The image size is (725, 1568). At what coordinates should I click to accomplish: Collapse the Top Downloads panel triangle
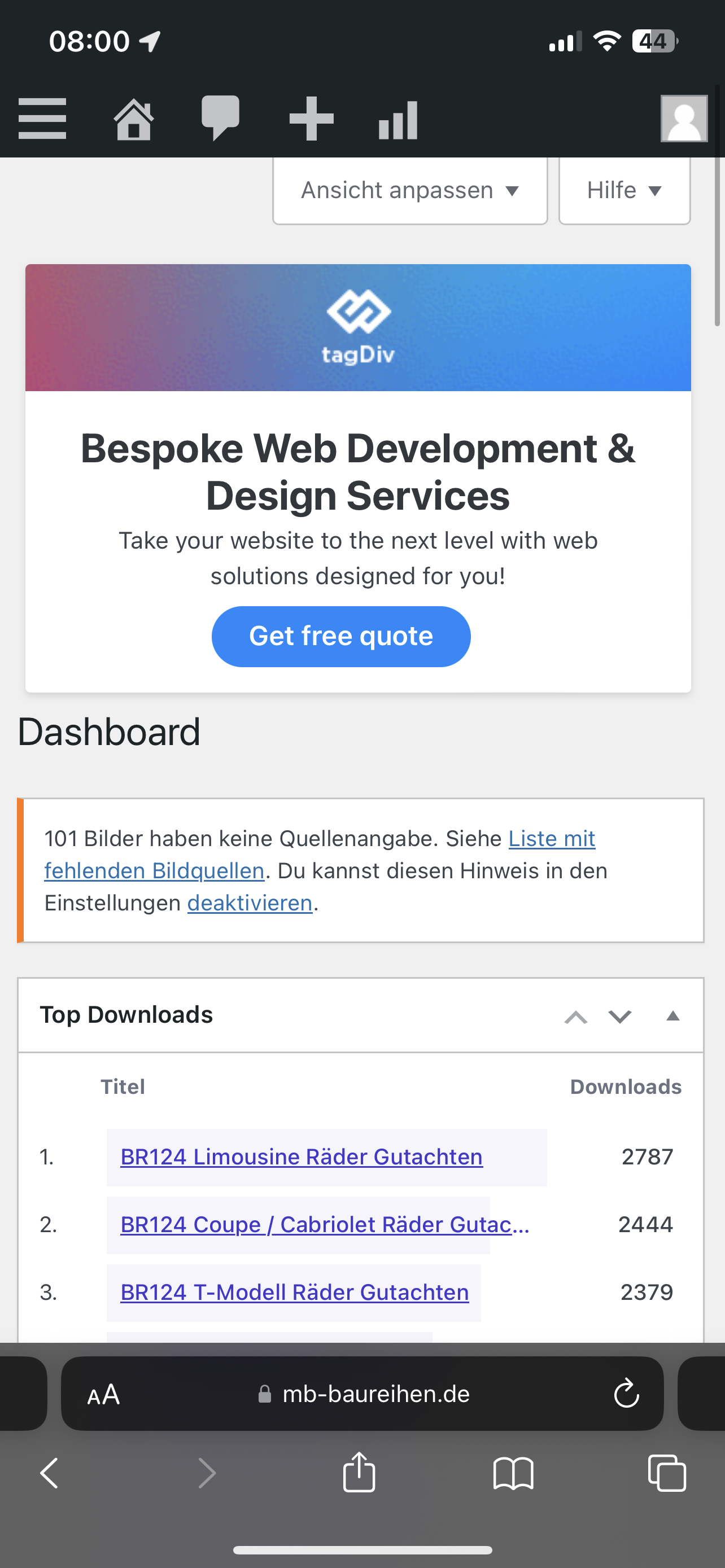point(672,1016)
